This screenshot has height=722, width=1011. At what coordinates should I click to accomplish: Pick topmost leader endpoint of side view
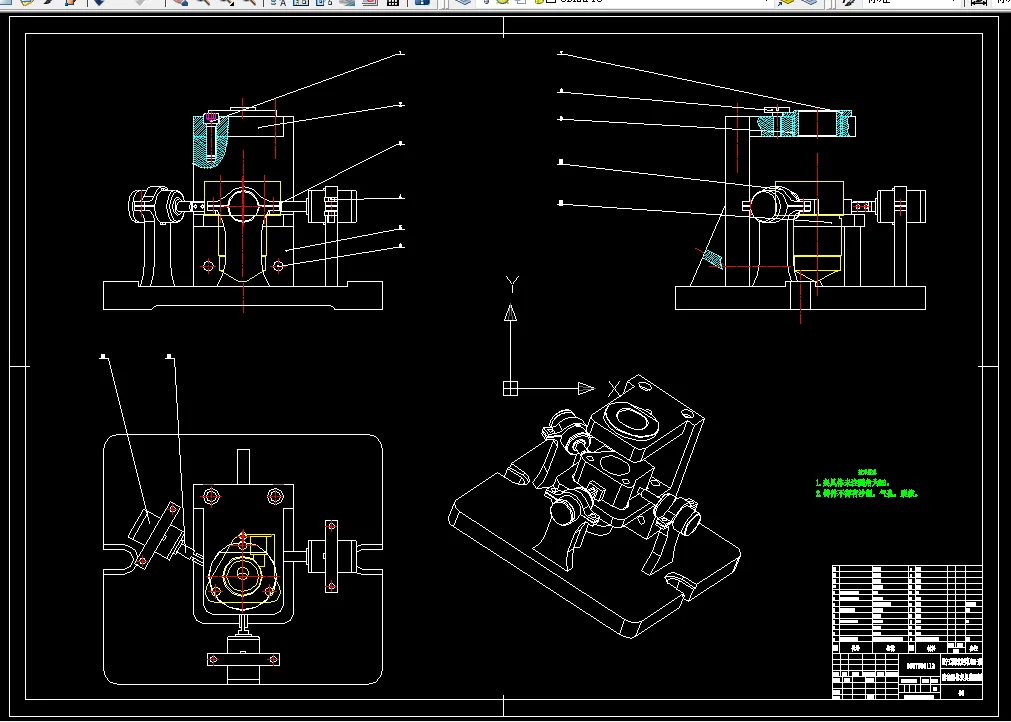[561, 54]
